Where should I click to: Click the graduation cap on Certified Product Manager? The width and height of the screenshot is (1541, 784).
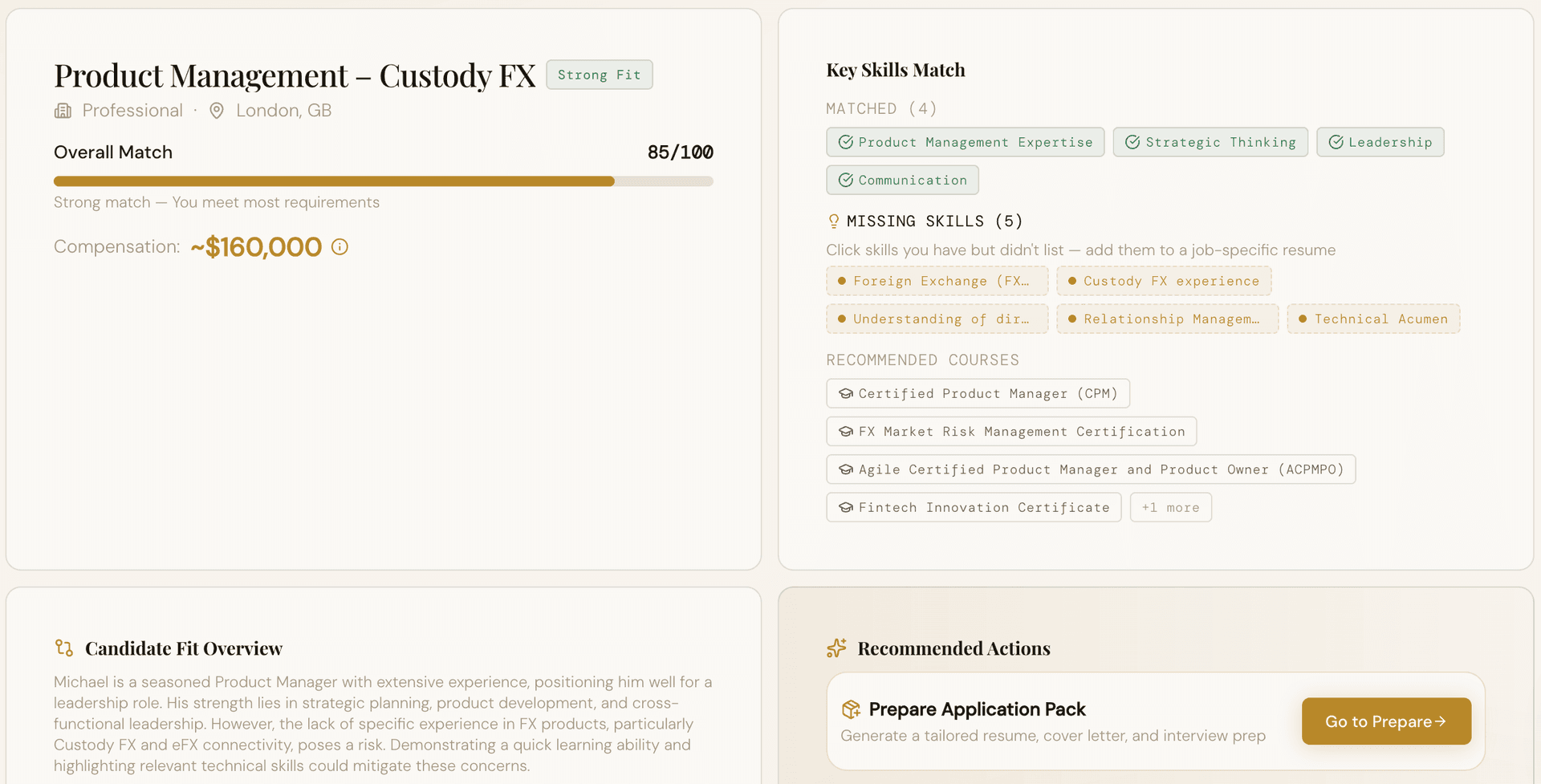pyautogui.click(x=845, y=394)
